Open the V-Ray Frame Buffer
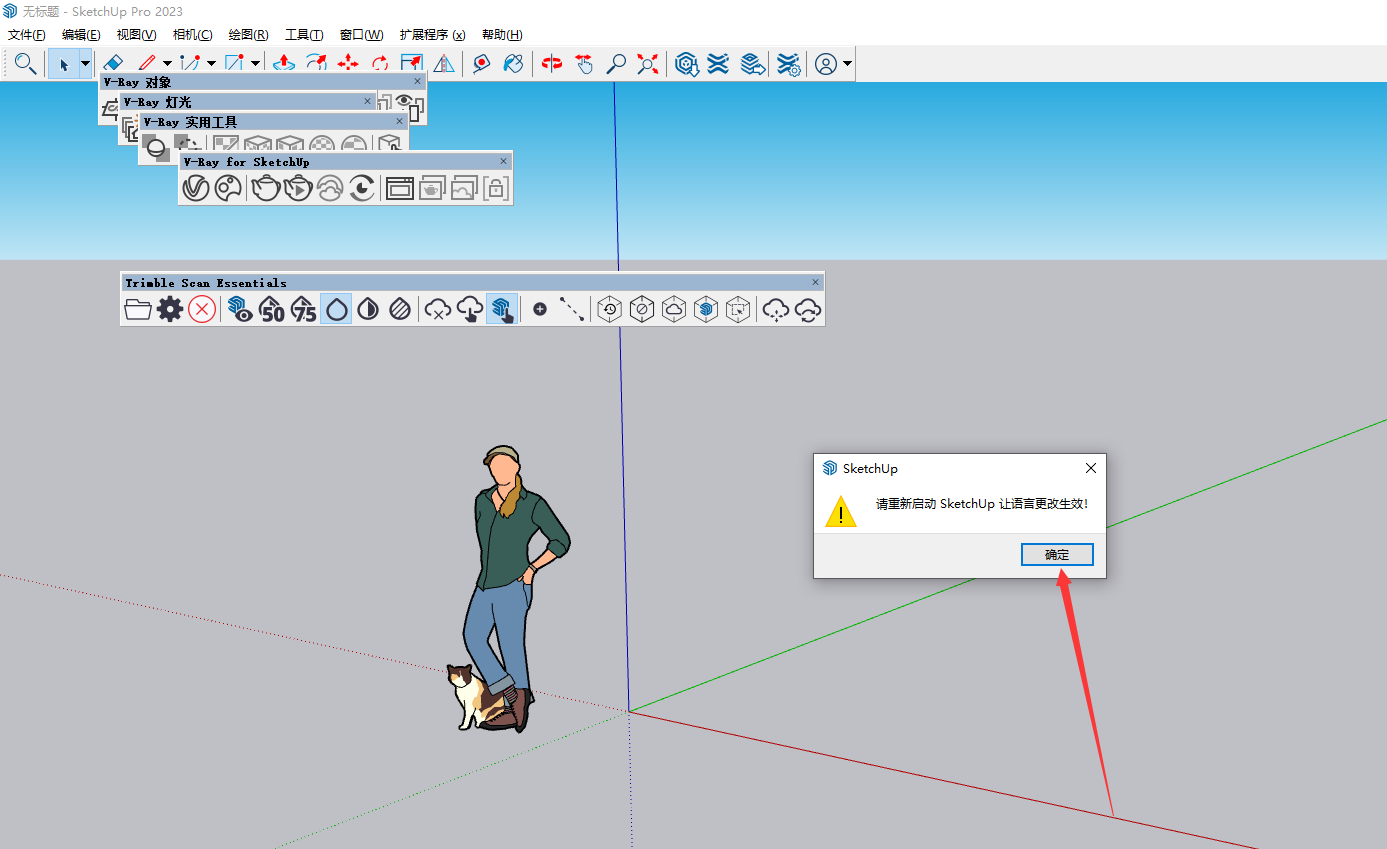The width and height of the screenshot is (1387, 849). pyautogui.click(x=399, y=188)
